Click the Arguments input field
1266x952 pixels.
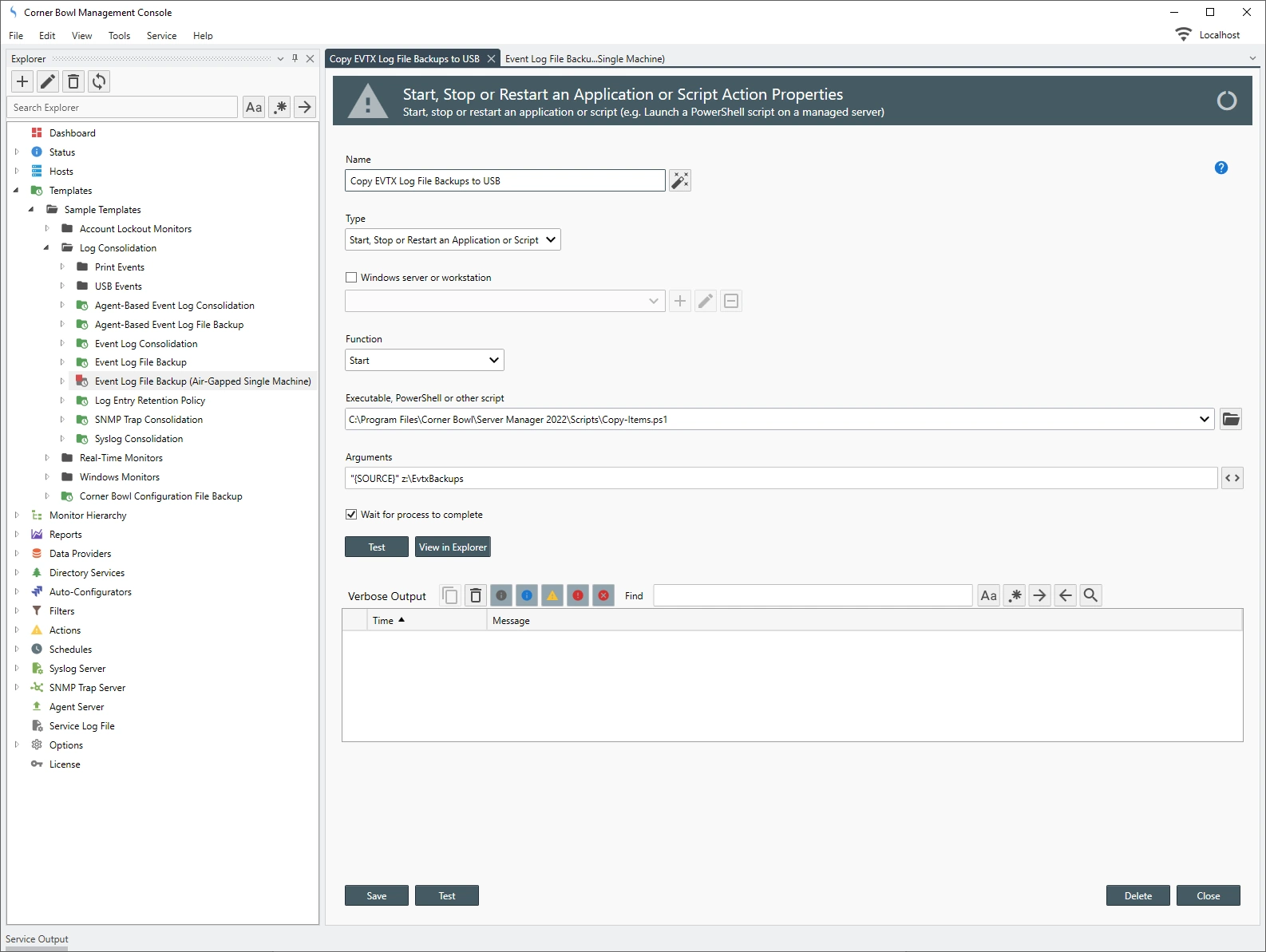[x=781, y=479]
